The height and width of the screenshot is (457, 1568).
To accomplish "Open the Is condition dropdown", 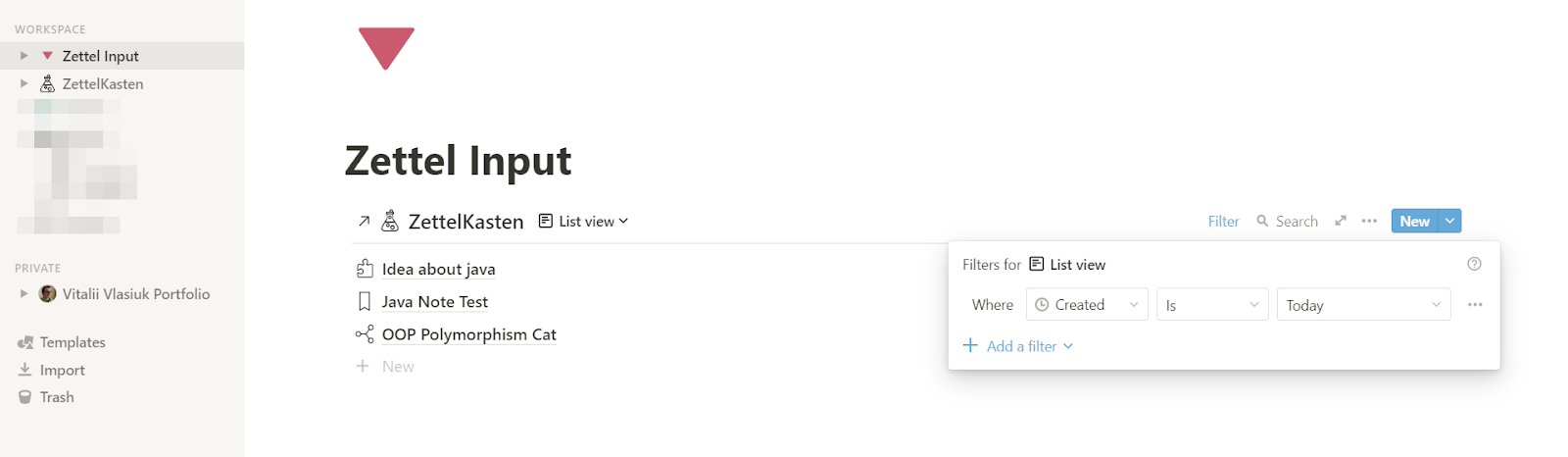I will coord(1212,305).
